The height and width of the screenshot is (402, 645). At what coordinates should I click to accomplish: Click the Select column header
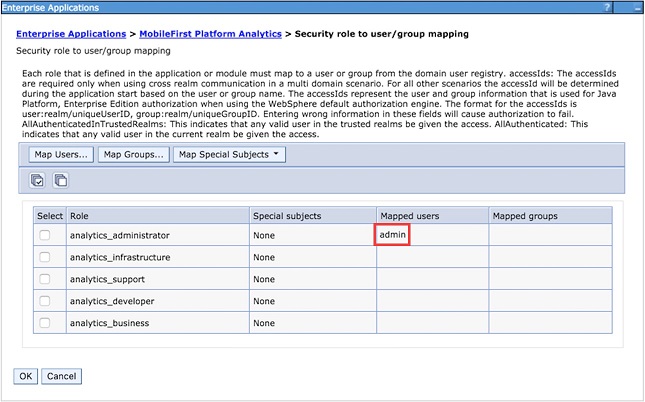tap(50, 216)
